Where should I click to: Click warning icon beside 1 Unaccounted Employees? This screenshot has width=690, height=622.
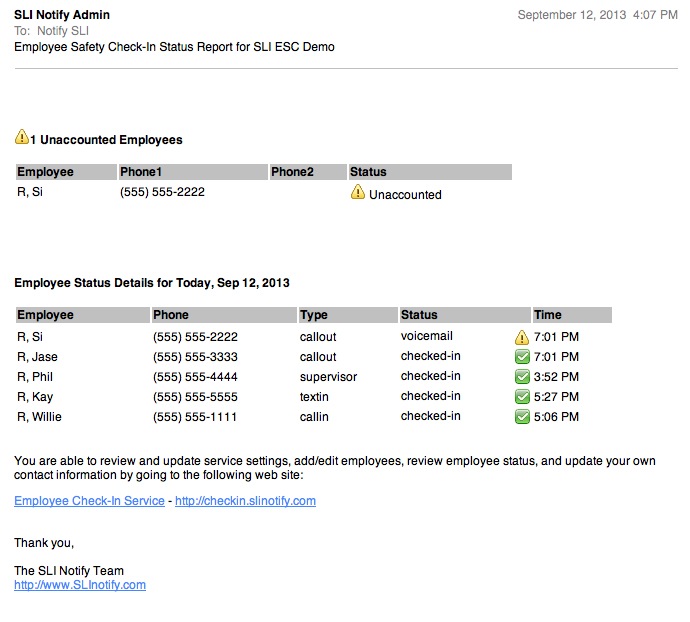[x=22, y=137]
